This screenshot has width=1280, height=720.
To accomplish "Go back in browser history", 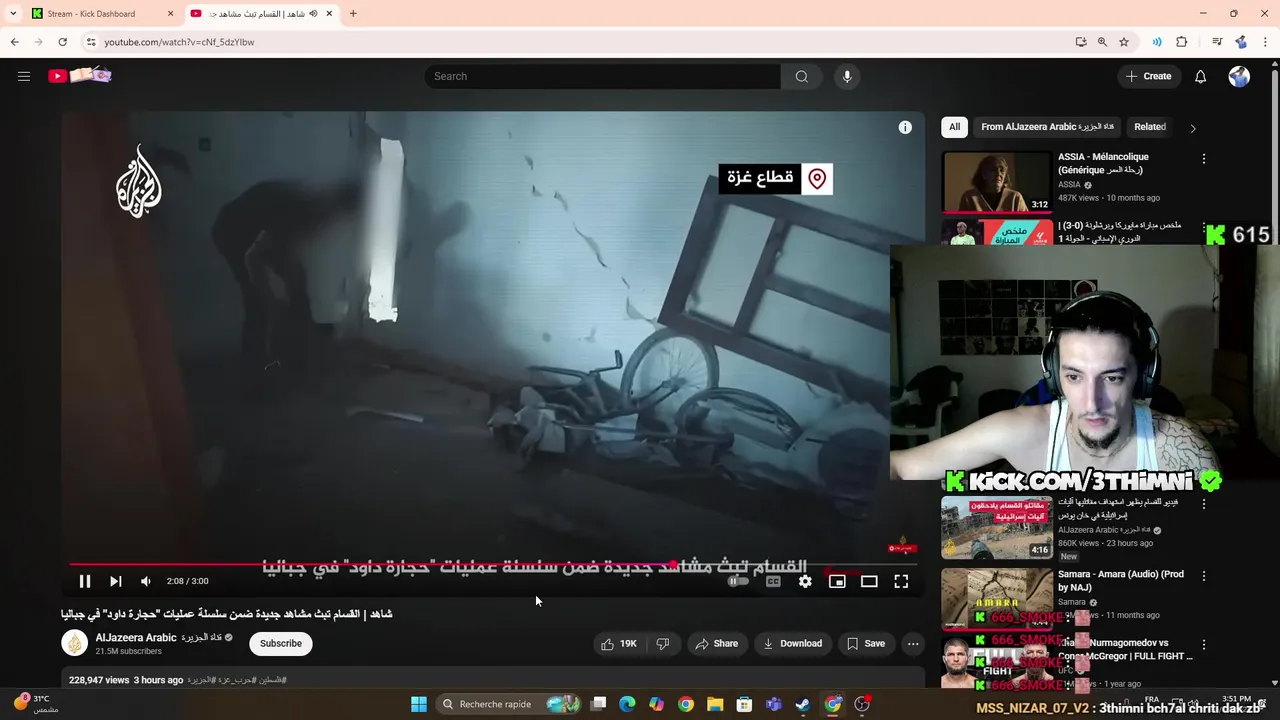I will pyautogui.click(x=15, y=42).
